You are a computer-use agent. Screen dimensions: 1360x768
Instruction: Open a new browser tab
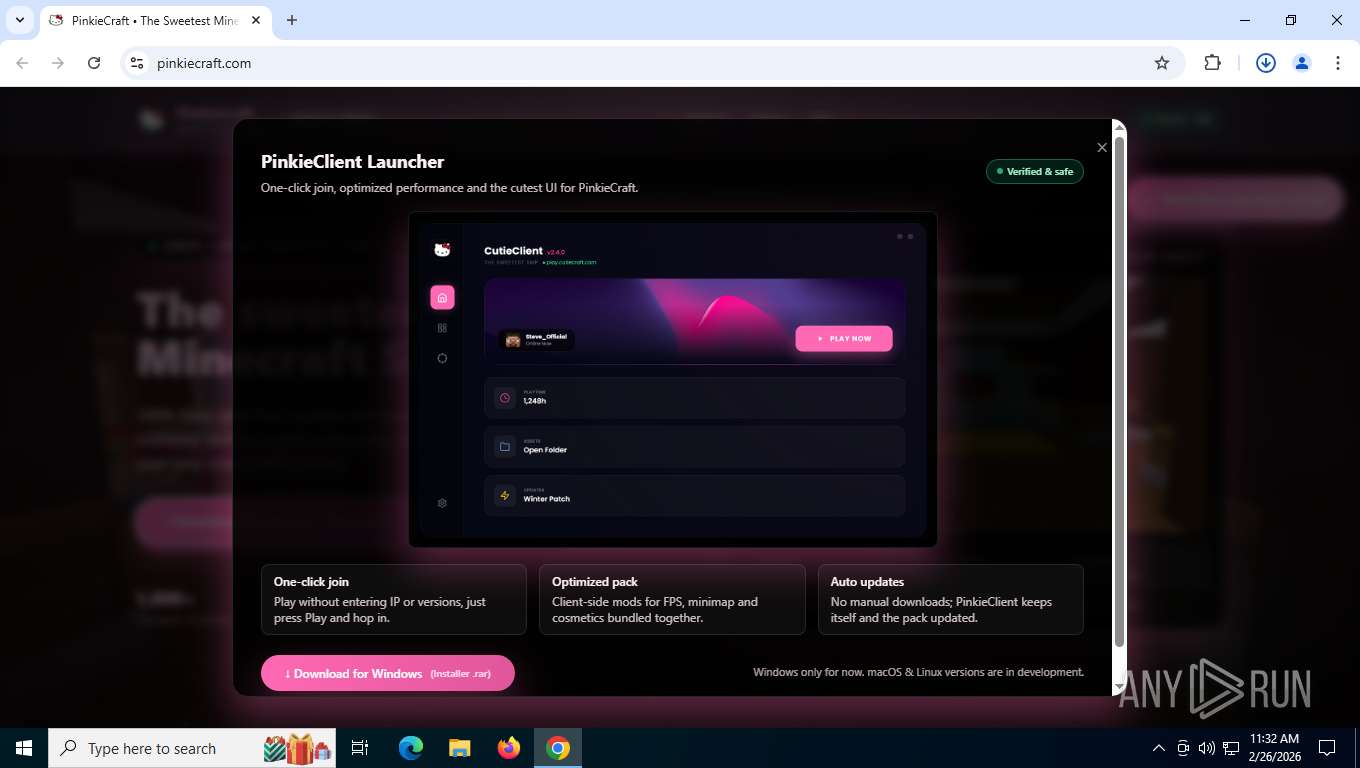[x=292, y=20]
